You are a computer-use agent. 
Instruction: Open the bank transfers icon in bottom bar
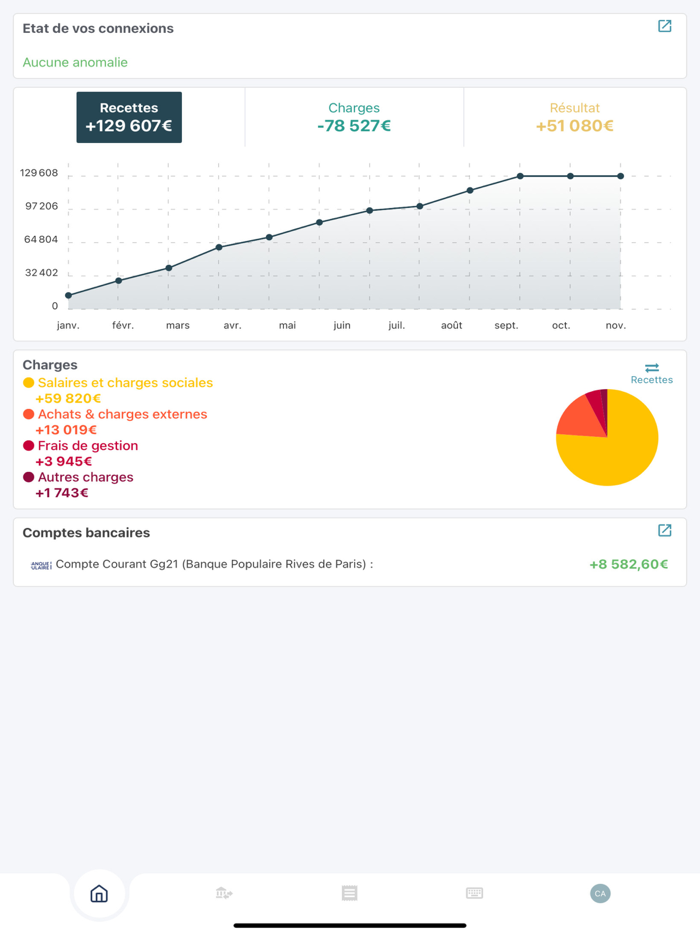224,893
